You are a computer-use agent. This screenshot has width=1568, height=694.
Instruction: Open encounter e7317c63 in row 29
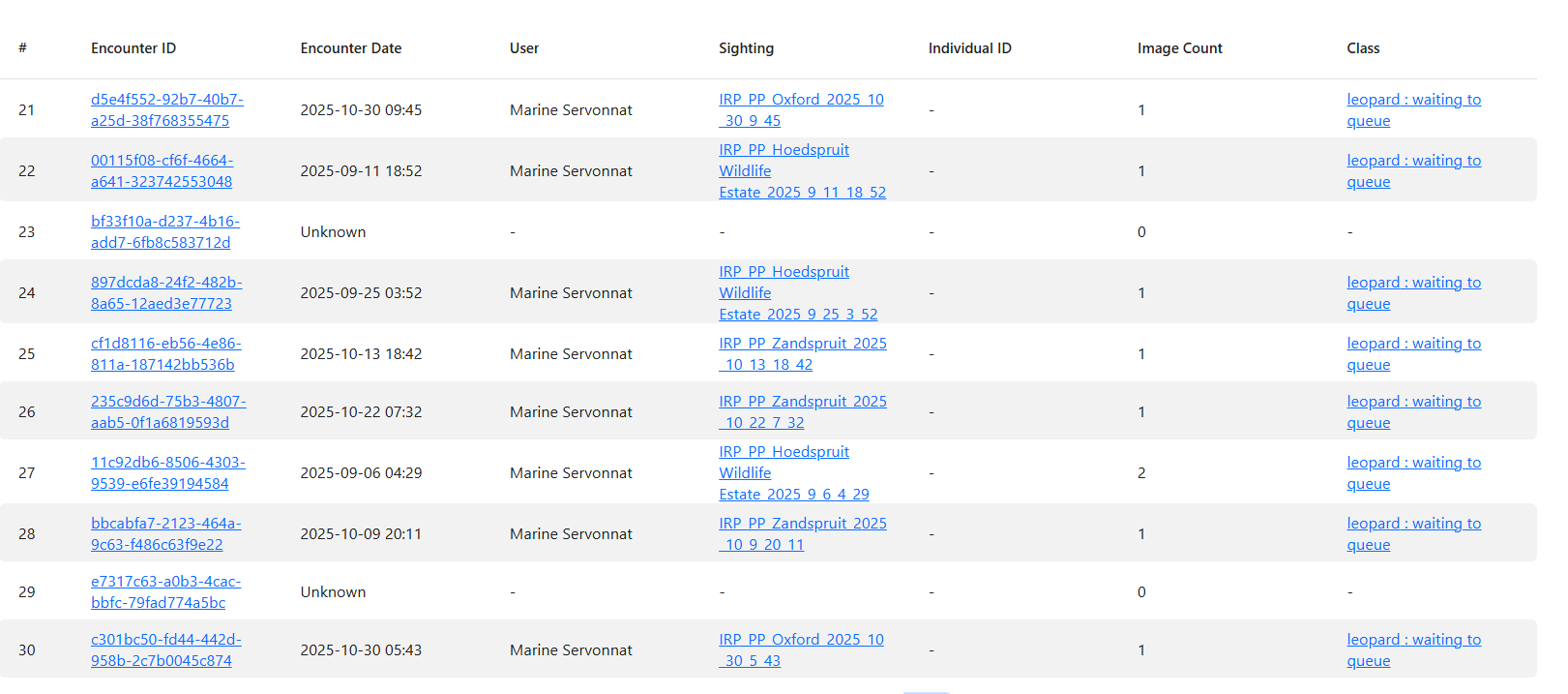point(165,582)
